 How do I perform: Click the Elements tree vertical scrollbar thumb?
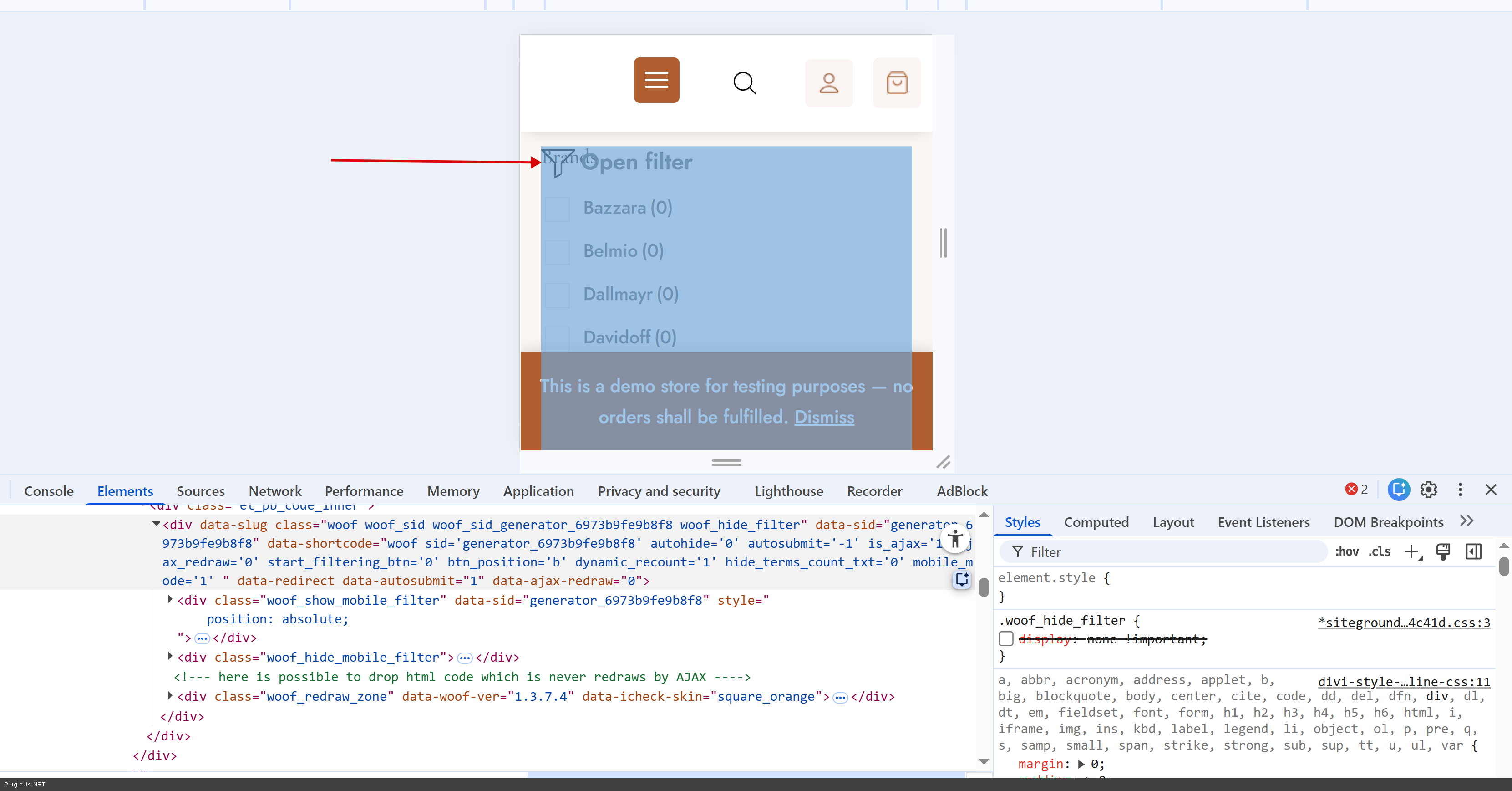(984, 587)
